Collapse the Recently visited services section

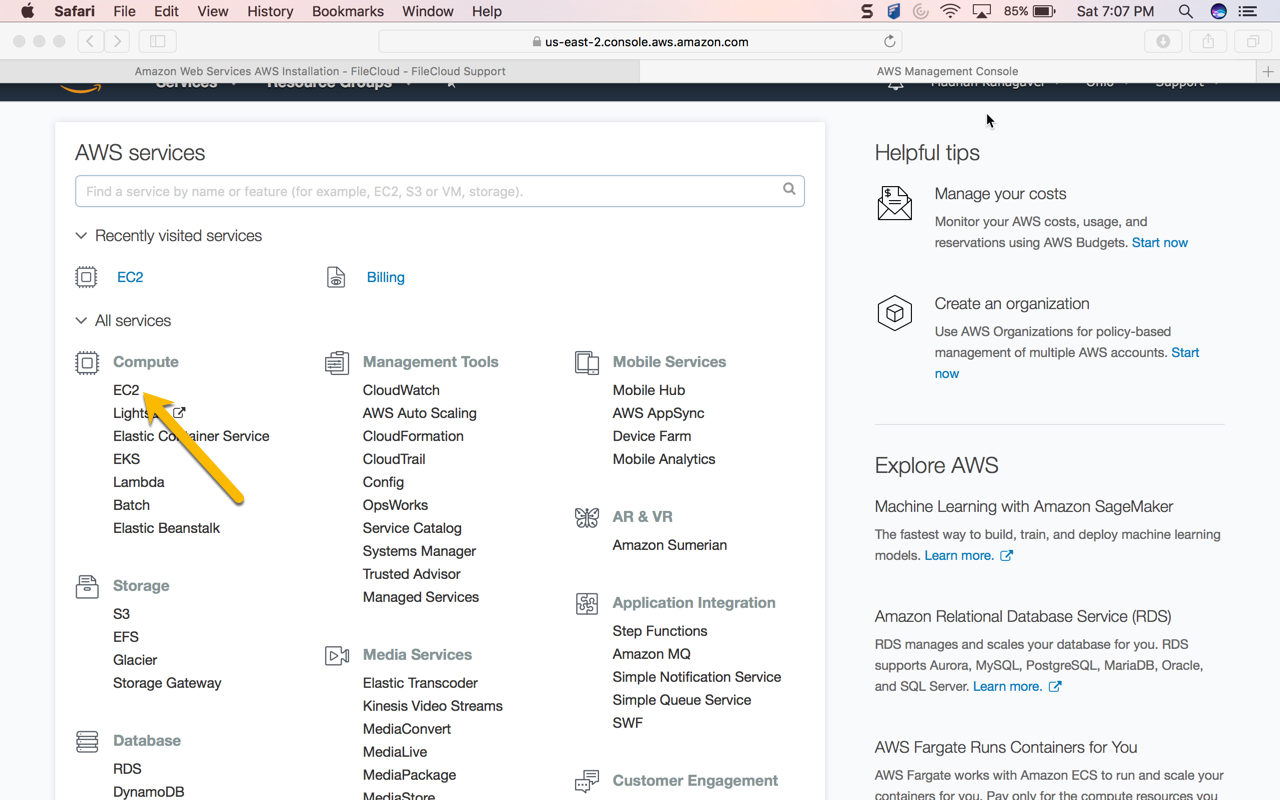[x=81, y=235]
